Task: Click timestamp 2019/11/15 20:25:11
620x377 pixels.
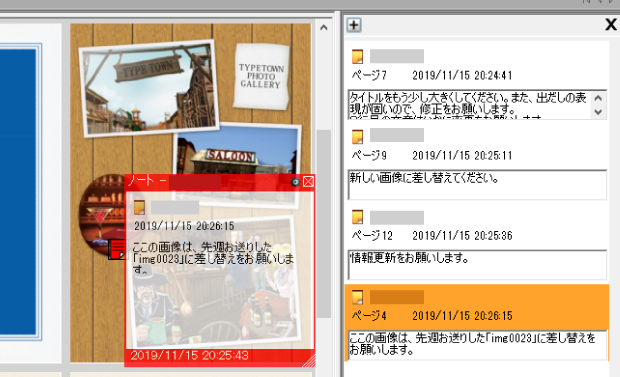Action: tap(462, 155)
